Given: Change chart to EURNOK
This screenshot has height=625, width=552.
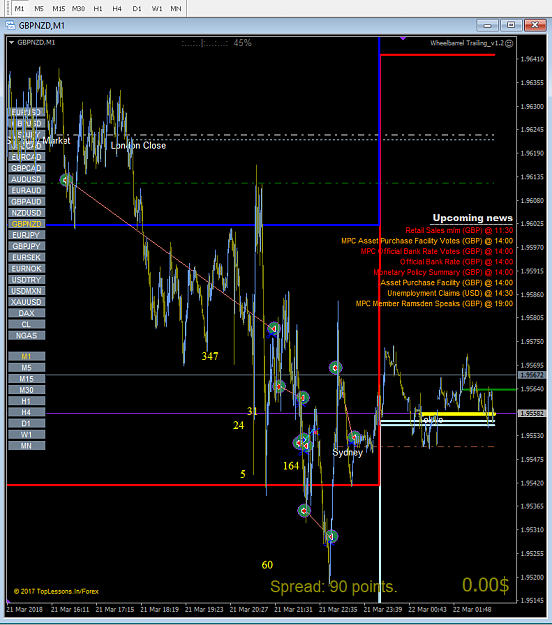Looking at the screenshot, I should (x=26, y=269).
